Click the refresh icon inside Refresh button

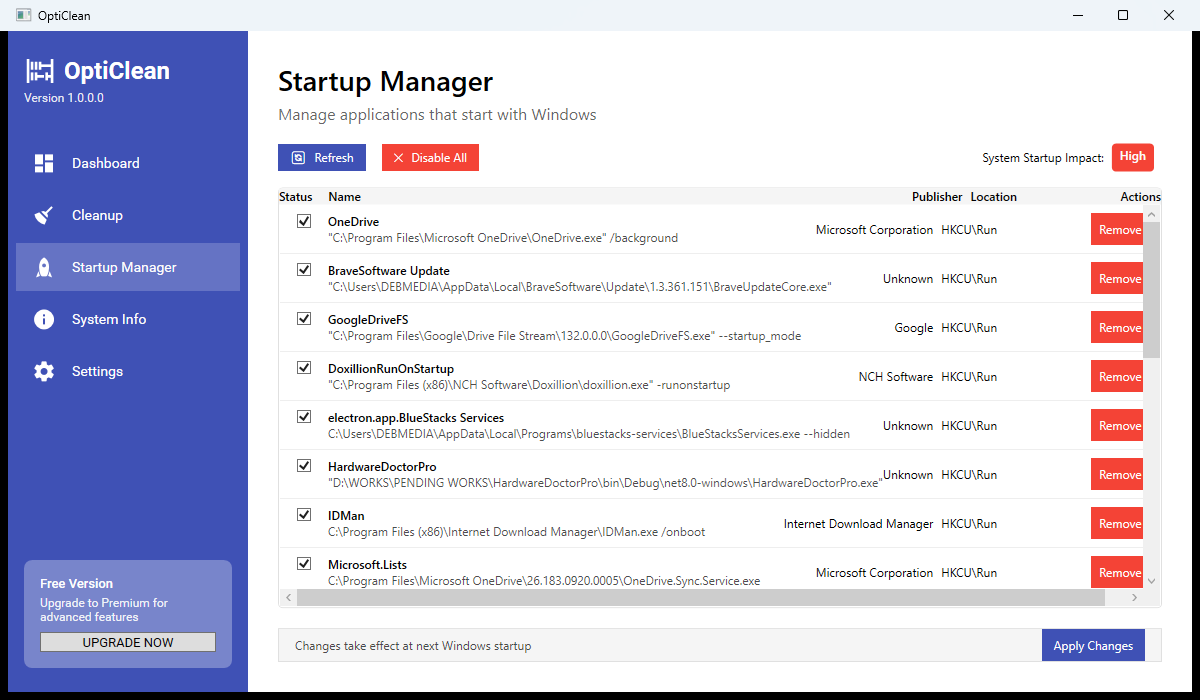[298, 158]
